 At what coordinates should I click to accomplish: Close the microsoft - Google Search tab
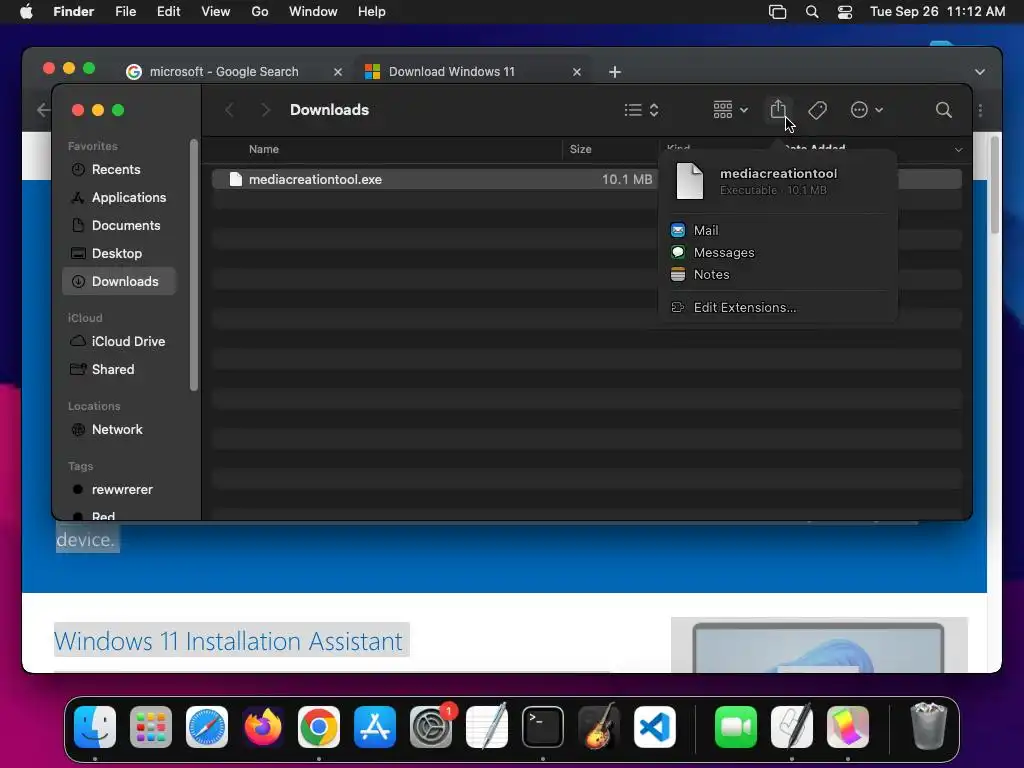338,72
